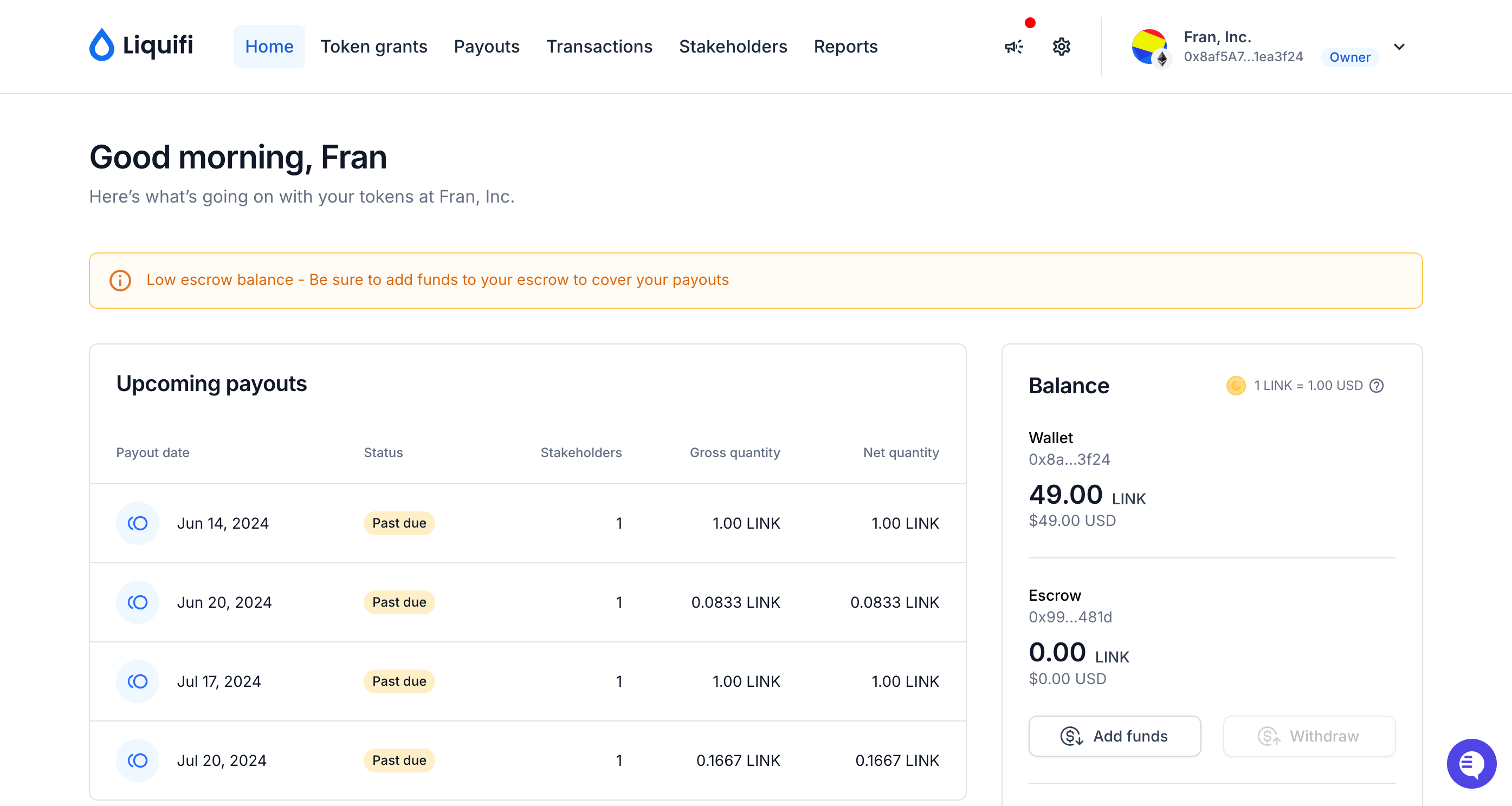Click the 1 LINK = 1.00 USD rate text
This screenshot has width=1512, height=806.
(x=1308, y=386)
